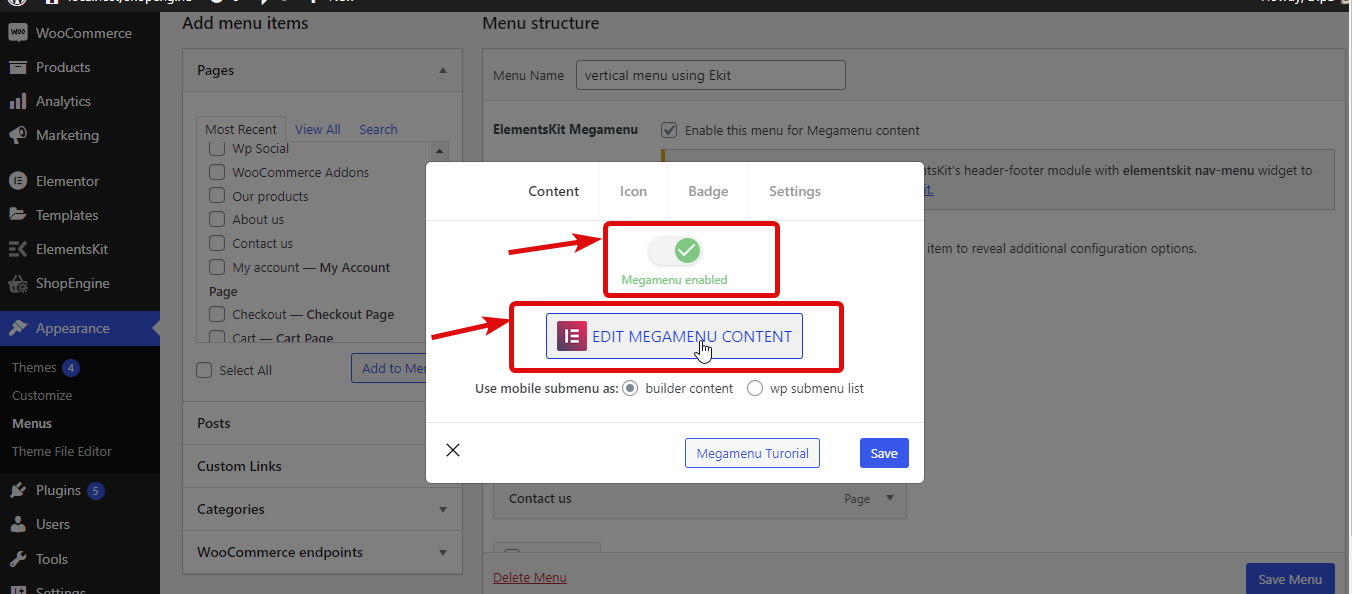Screen dimensions: 1352x594
Task: Expand the Categories panel arrow
Action: [442, 509]
